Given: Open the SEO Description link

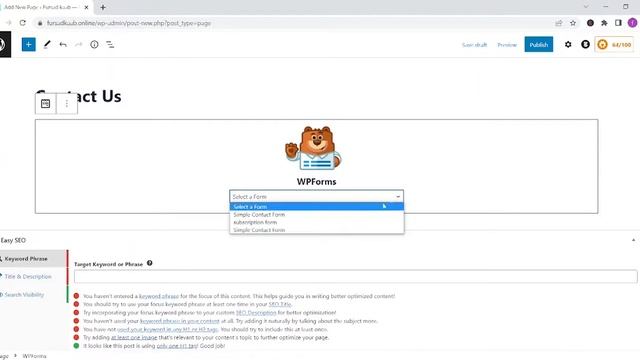Looking at the screenshot, I should (256, 313).
